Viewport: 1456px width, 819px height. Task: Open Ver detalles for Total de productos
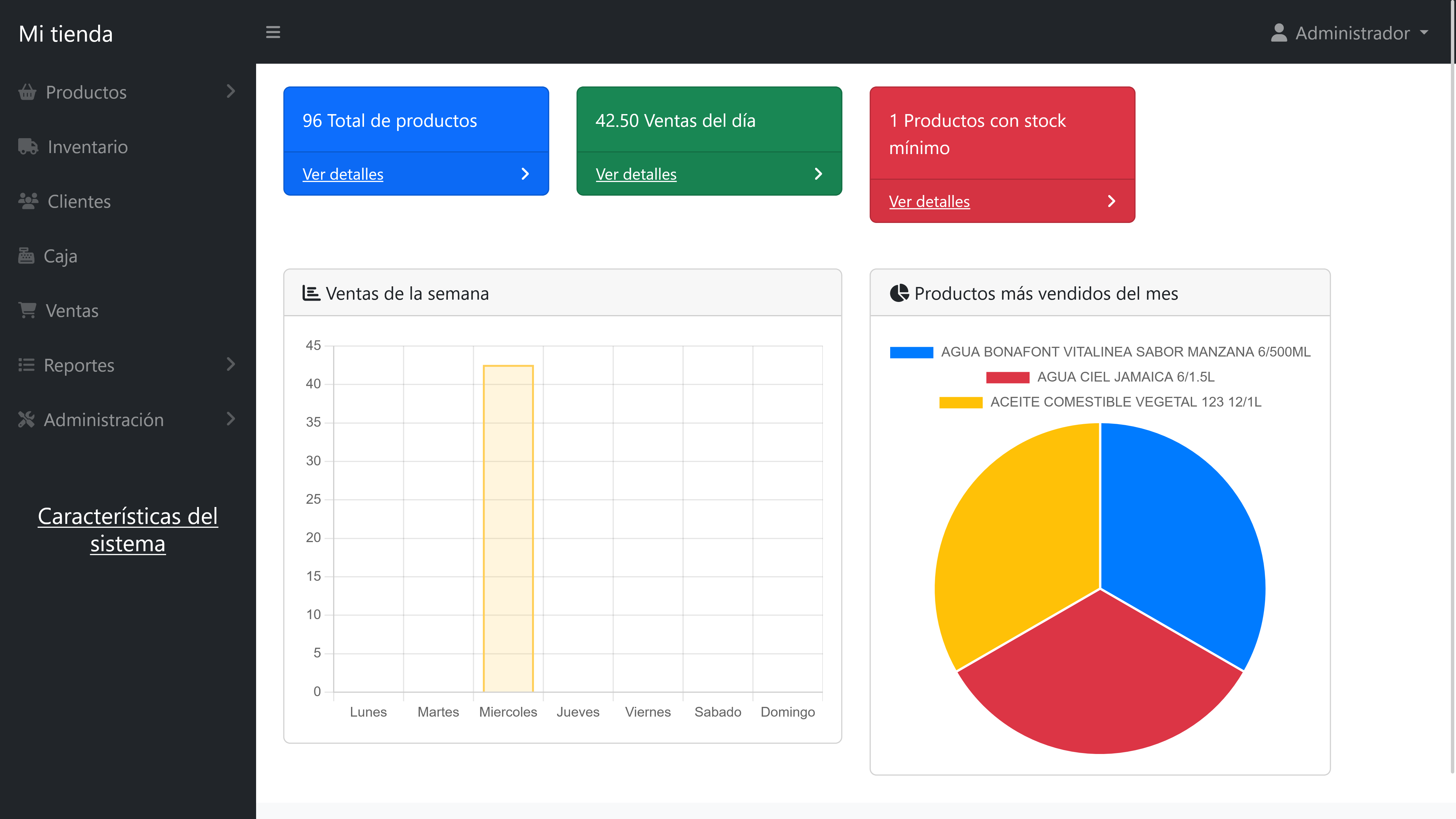[x=343, y=174]
